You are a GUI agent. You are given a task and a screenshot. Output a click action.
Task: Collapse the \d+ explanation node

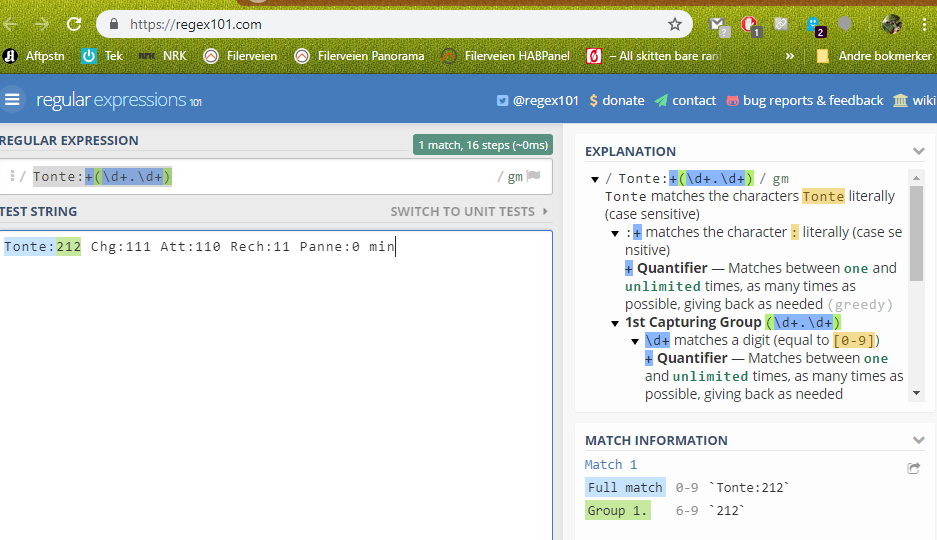pyautogui.click(x=635, y=341)
